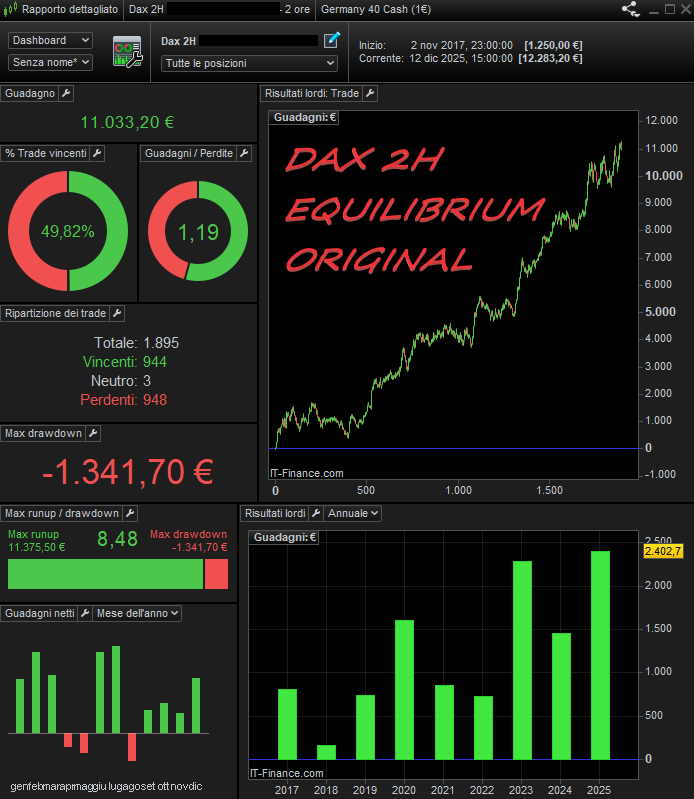Open the Dashboard dropdown
Screen dimensions: 694x799
(x=50, y=40)
